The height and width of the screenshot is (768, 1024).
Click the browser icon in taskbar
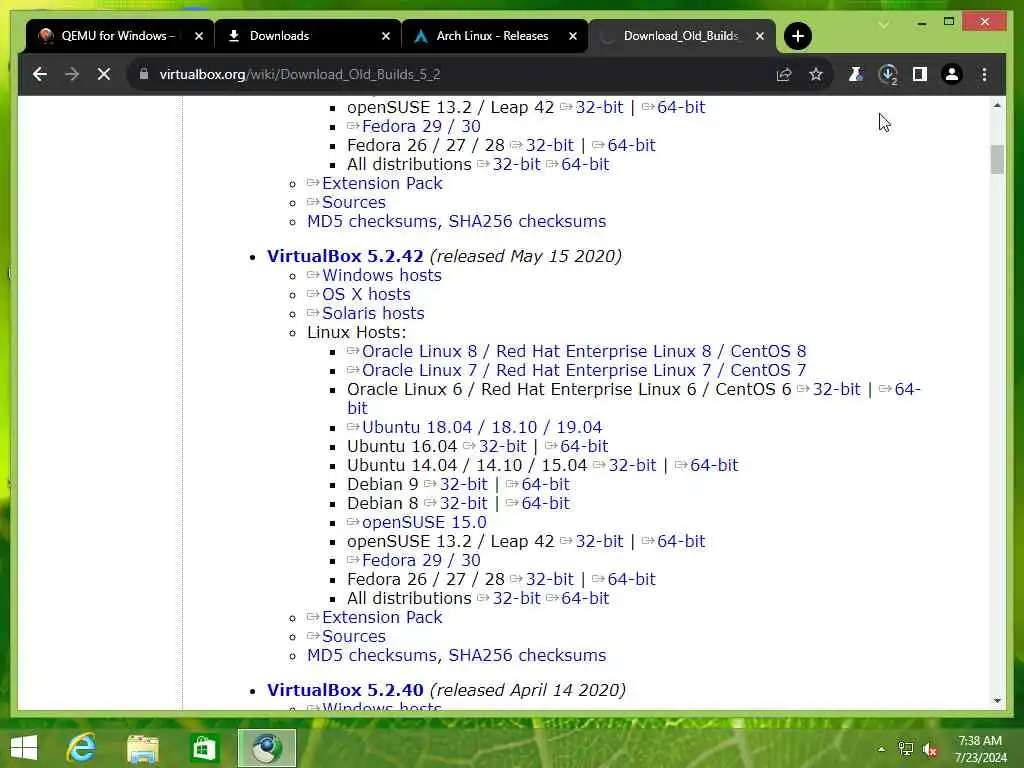266,748
